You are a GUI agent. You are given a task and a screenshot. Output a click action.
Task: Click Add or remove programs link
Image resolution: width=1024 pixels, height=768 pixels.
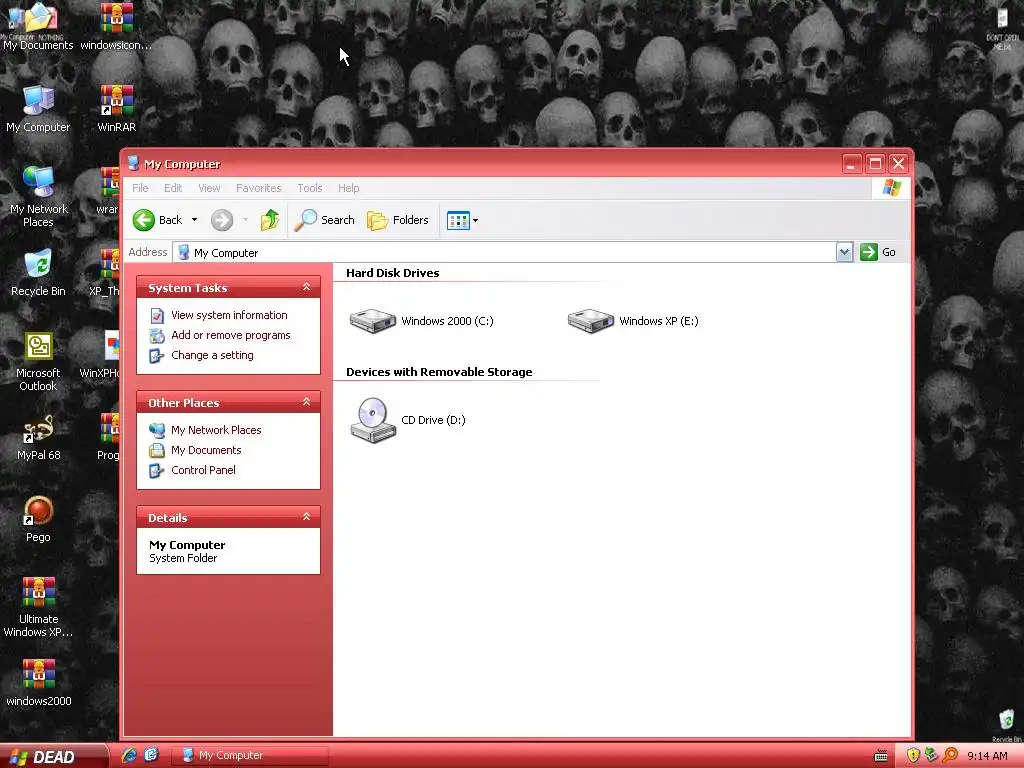click(231, 335)
